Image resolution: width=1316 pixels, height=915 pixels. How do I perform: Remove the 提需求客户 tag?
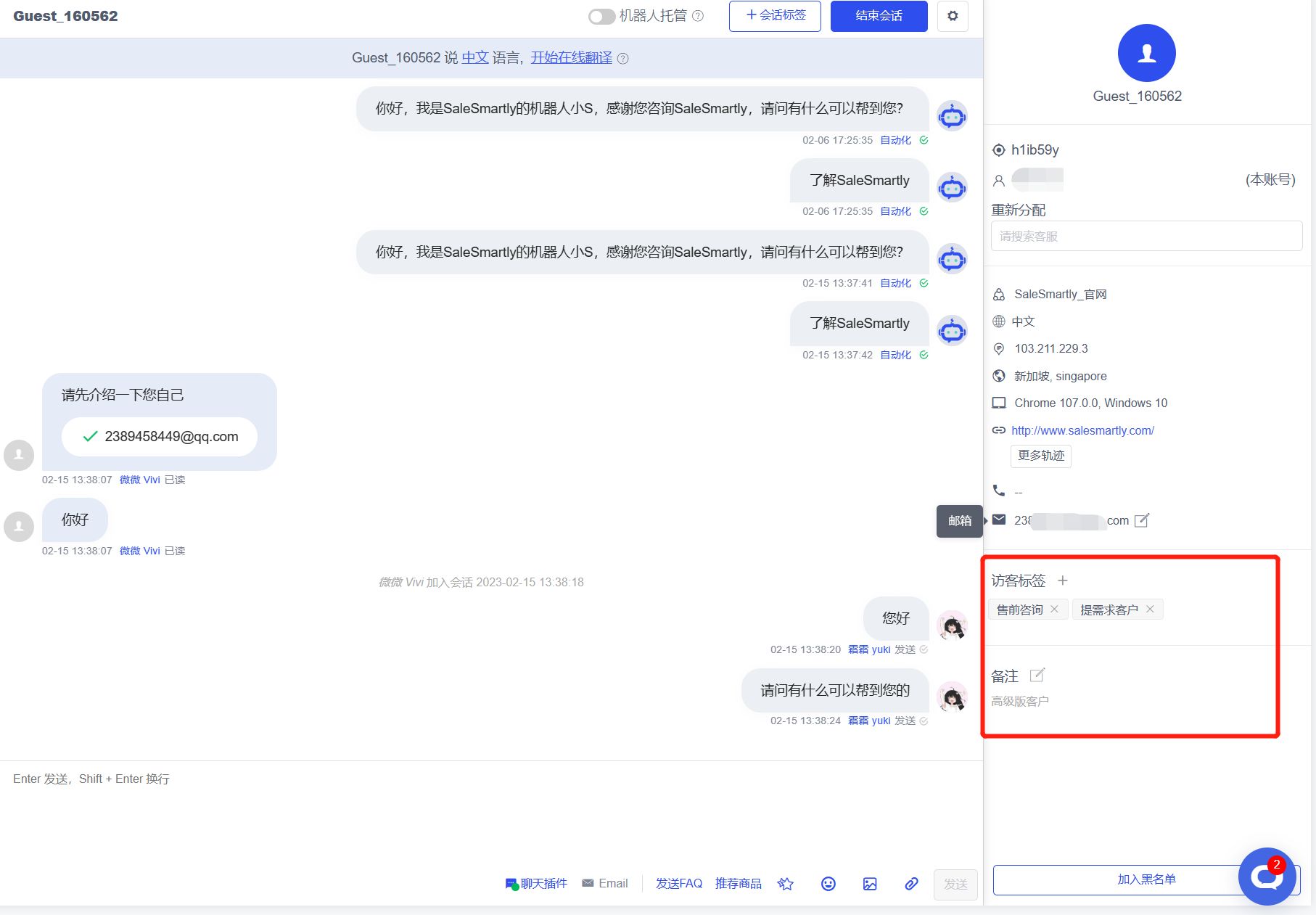[x=1150, y=610]
